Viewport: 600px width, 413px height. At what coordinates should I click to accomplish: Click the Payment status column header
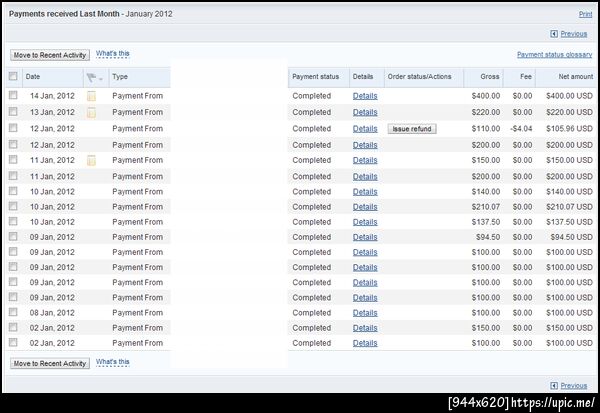point(315,77)
